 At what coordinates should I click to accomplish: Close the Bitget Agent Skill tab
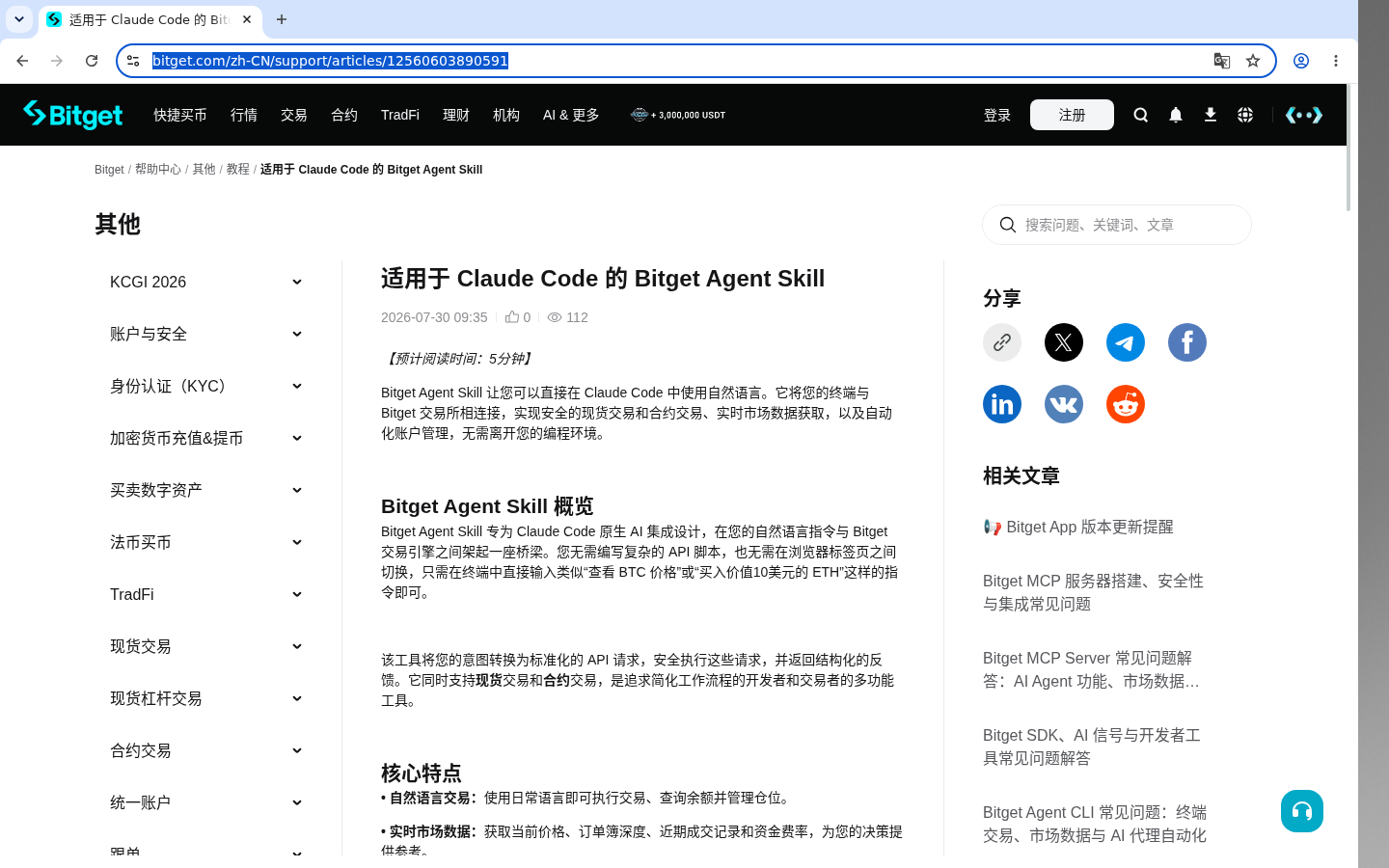click(247, 19)
